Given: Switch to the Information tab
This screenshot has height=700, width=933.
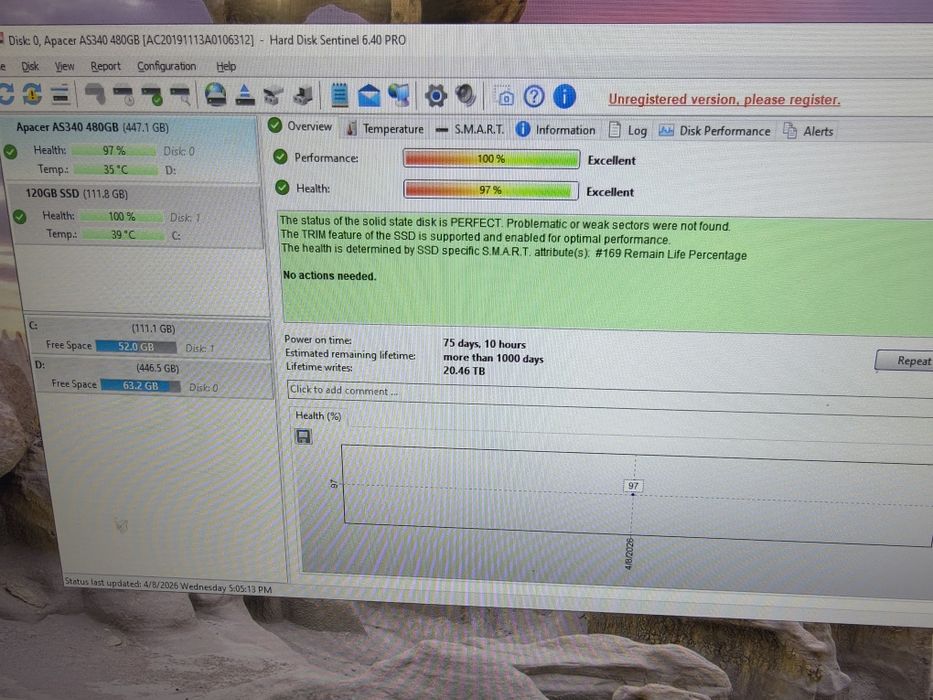Looking at the screenshot, I should (556, 130).
